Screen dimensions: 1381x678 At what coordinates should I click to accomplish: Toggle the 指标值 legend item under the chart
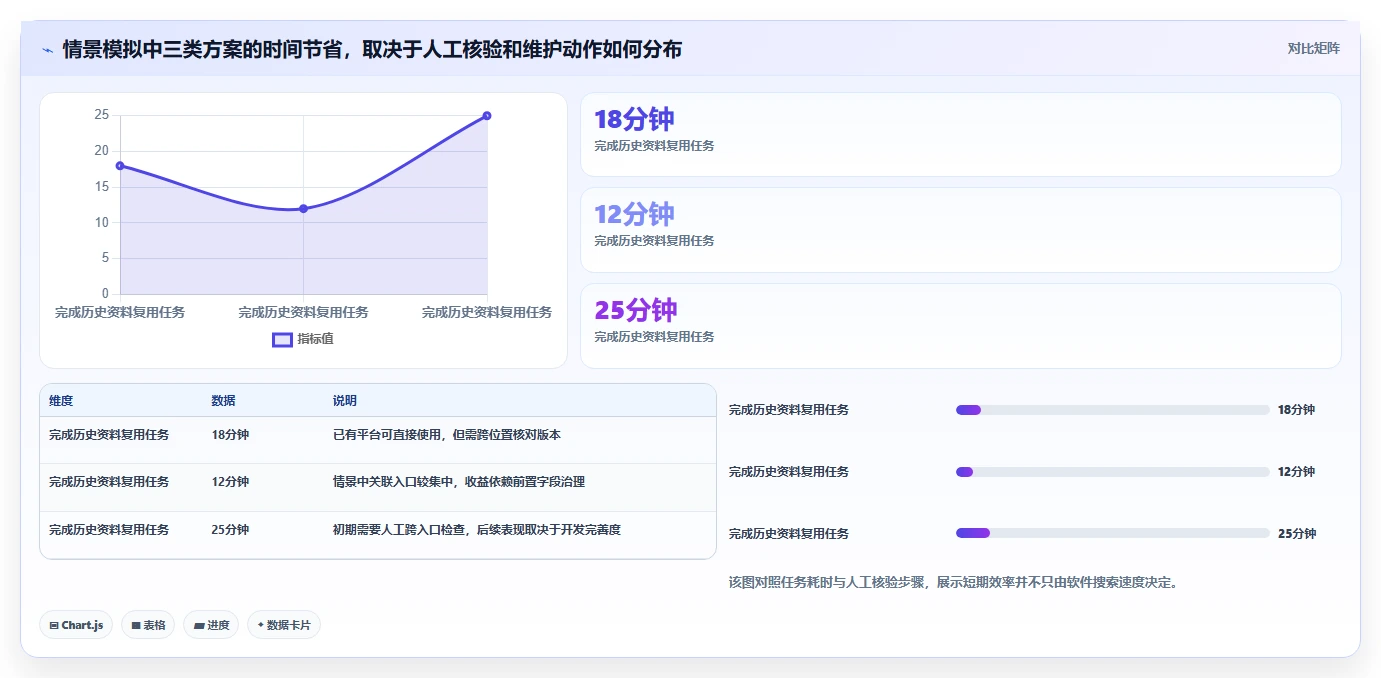click(303, 339)
